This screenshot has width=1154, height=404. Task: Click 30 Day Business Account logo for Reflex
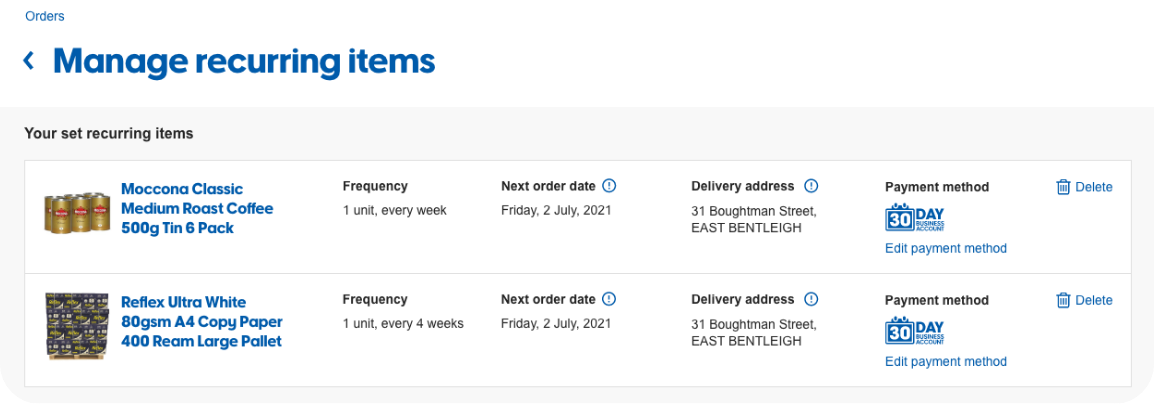pos(915,331)
